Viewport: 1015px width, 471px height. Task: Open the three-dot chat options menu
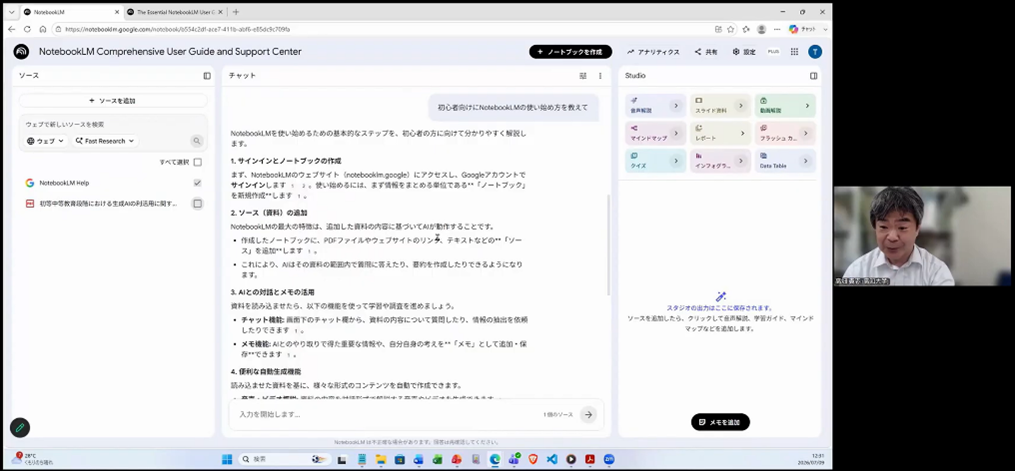(600, 76)
